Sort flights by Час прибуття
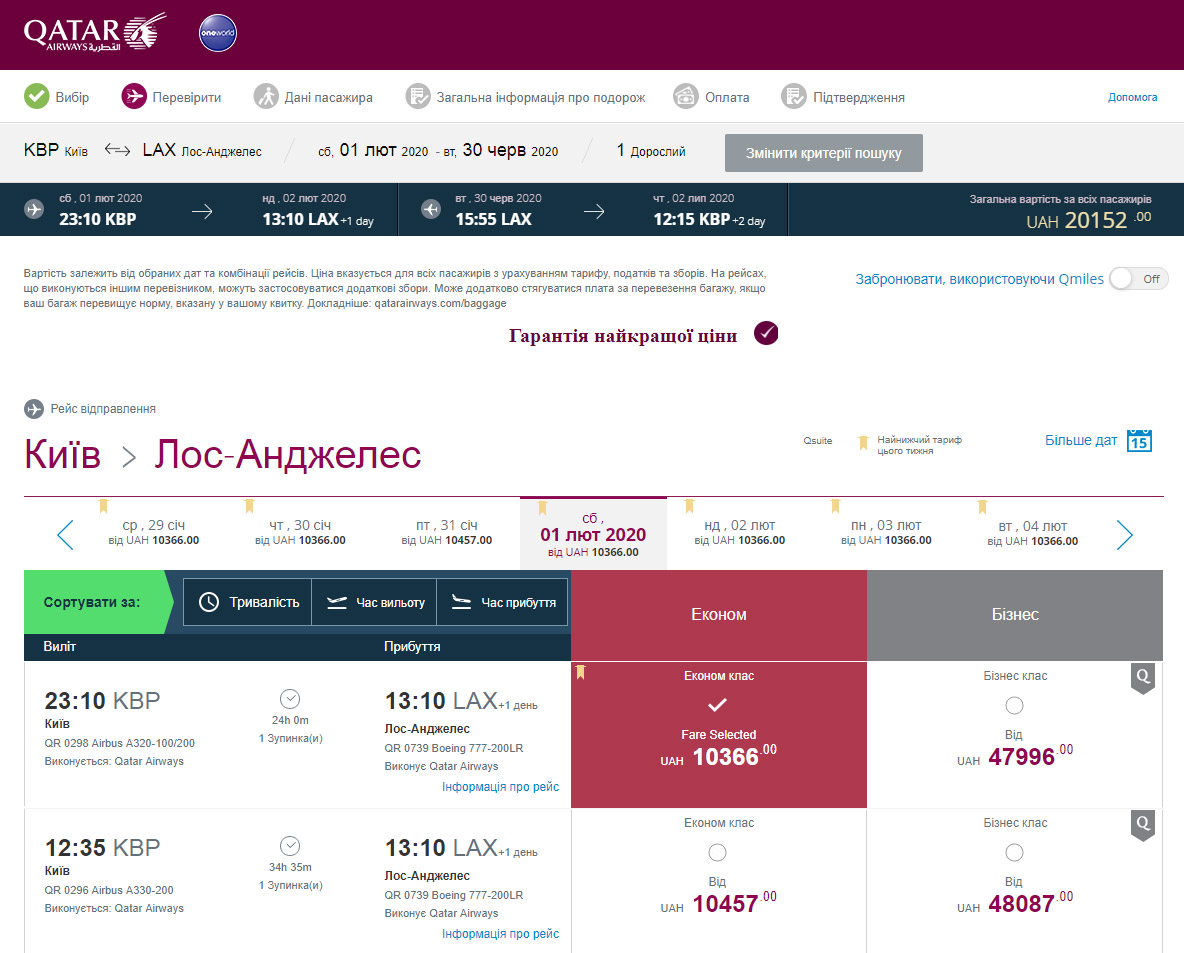 click(502, 602)
